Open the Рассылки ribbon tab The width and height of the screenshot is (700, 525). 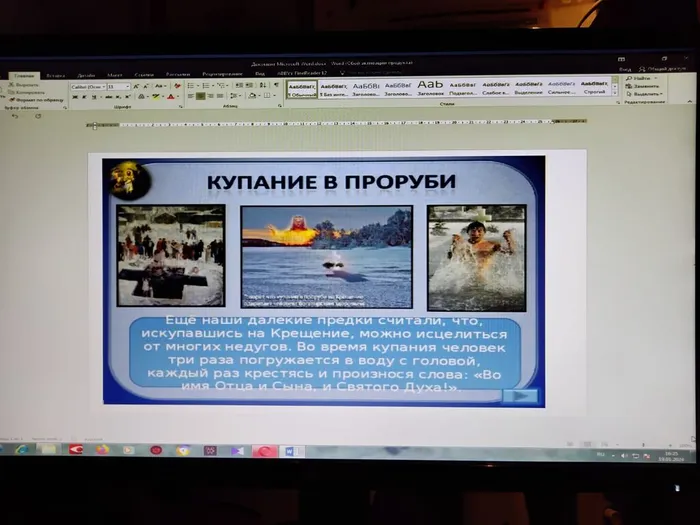pyautogui.click(x=178, y=75)
